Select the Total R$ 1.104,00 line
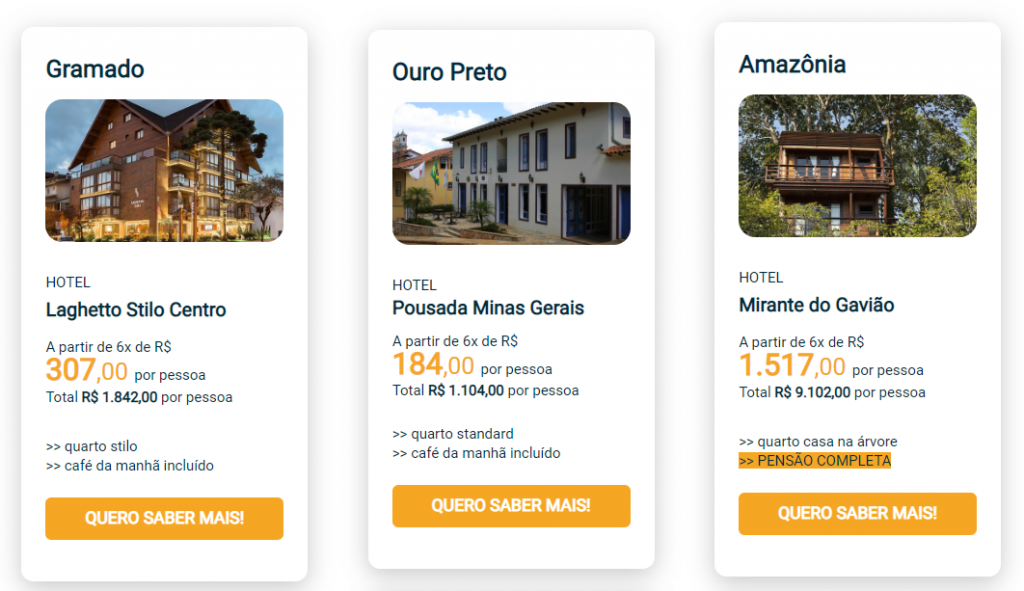Screen dimensions: 1024x591 point(485,390)
